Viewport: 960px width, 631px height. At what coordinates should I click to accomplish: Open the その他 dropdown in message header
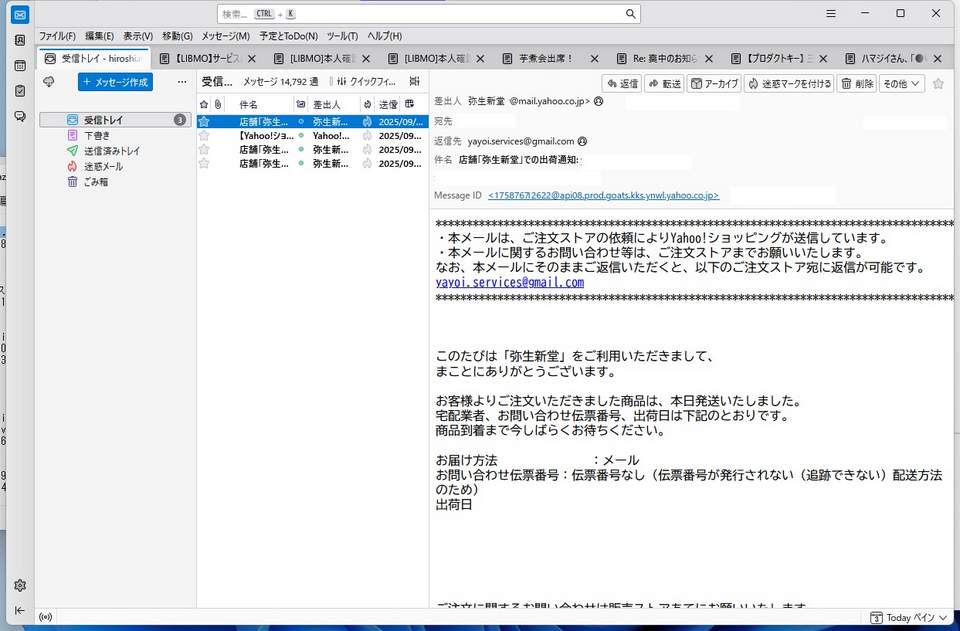(x=901, y=84)
